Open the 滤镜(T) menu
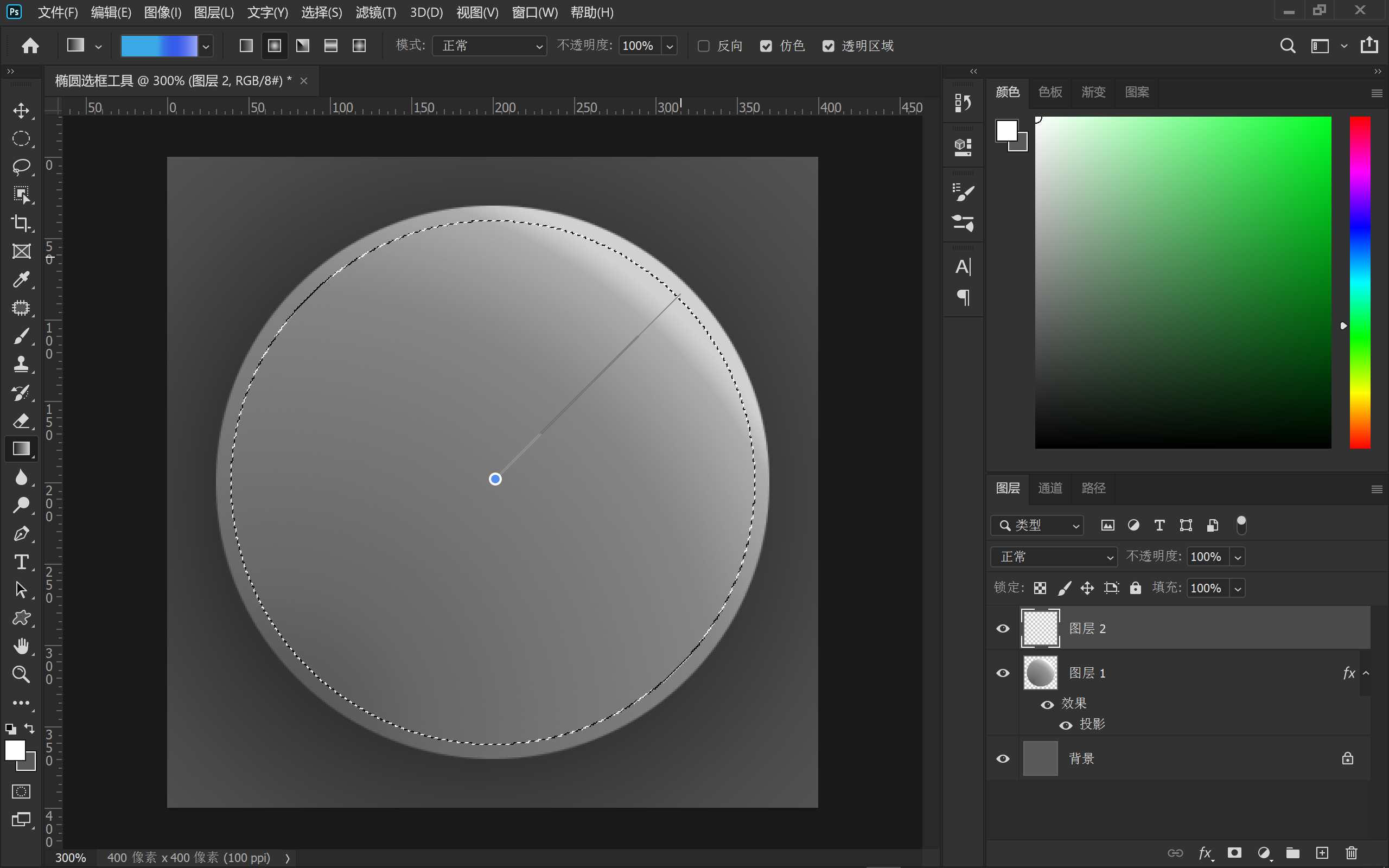Viewport: 1389px width, 868px height. [375, 12]
